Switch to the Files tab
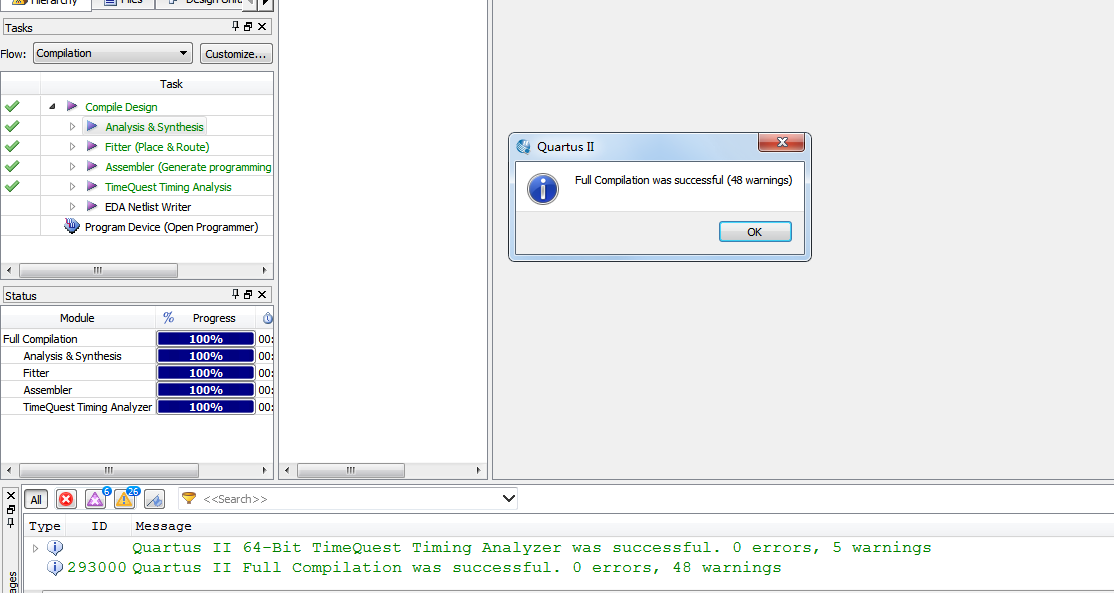The height and width of the screenshot is (593, 1114). coord(124,4)
